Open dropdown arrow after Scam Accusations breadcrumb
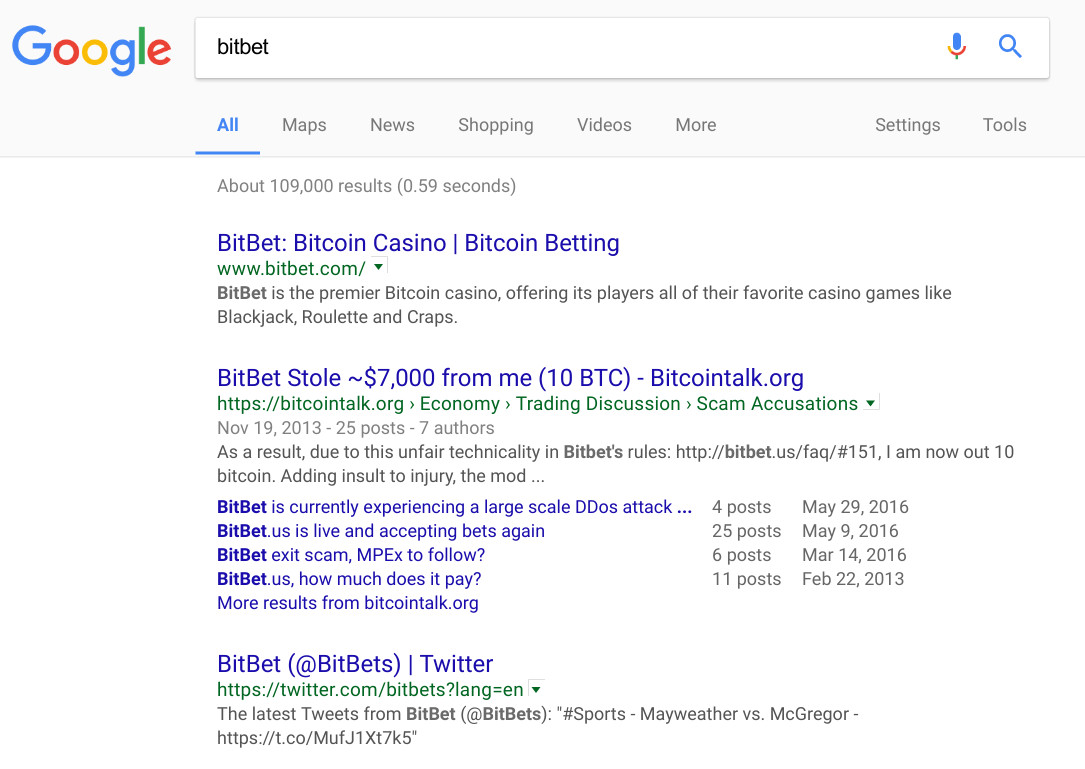 pyautogui.click(x=870, y=402)
